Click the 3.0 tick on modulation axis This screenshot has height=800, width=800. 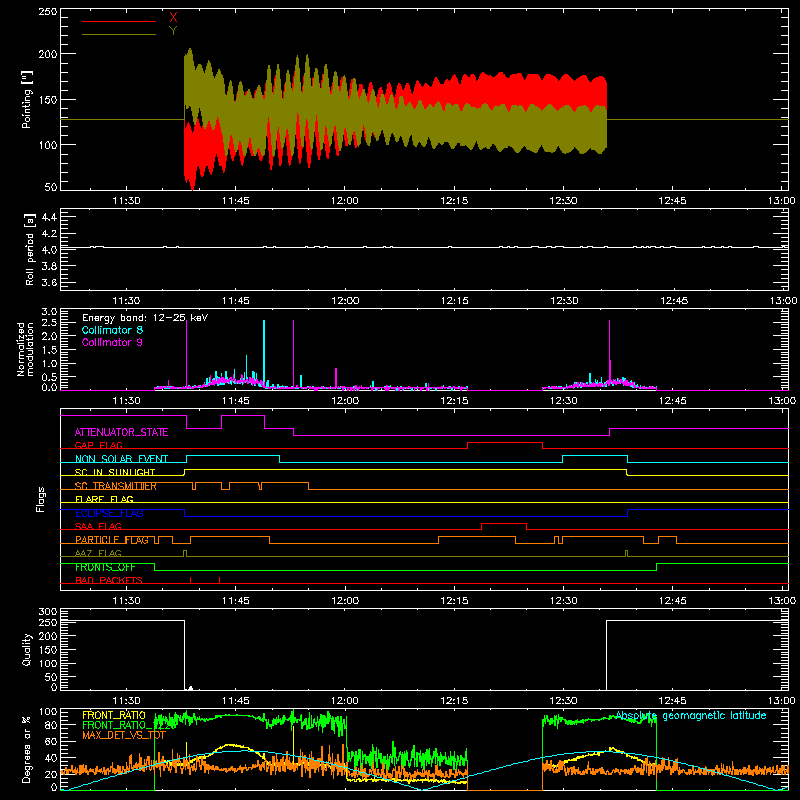(49, 312)
